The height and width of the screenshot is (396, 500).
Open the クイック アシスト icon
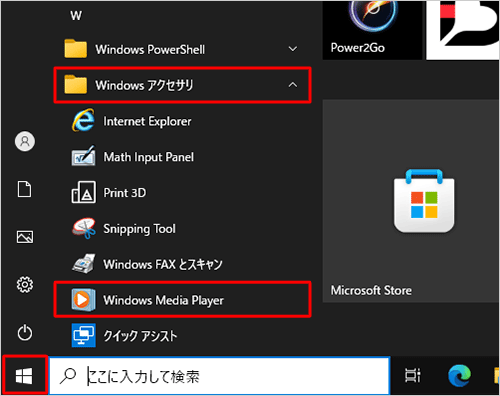click(x=84, y=335)
